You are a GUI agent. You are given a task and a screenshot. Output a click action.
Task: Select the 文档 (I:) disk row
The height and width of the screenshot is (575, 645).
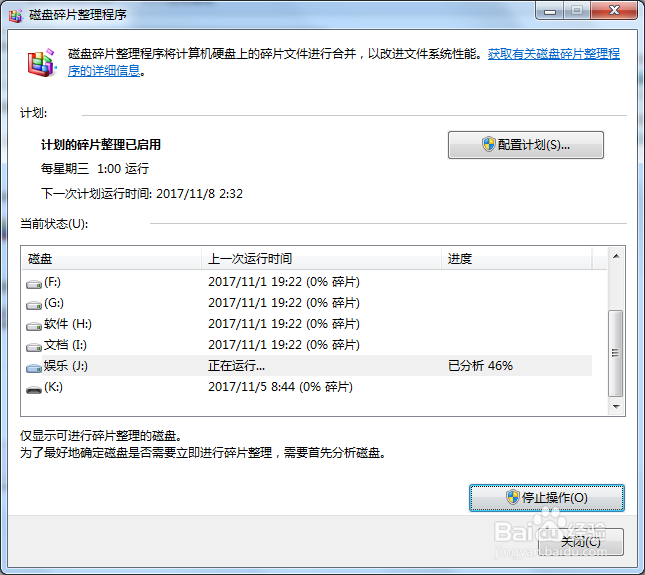tap(307, 345)
